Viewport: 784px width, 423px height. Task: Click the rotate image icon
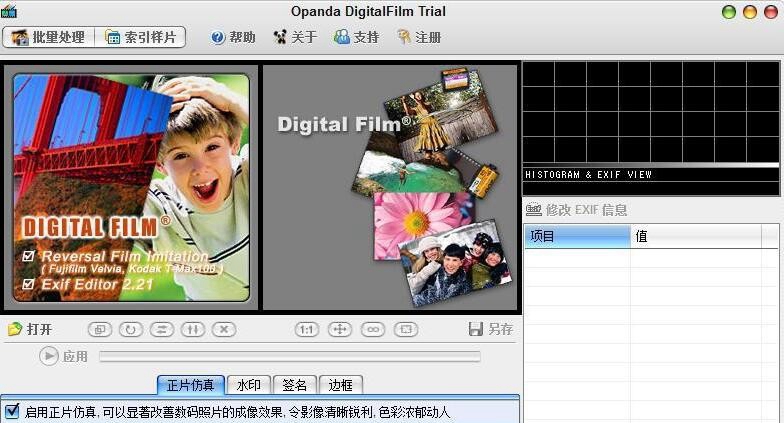tap(131, 330)
